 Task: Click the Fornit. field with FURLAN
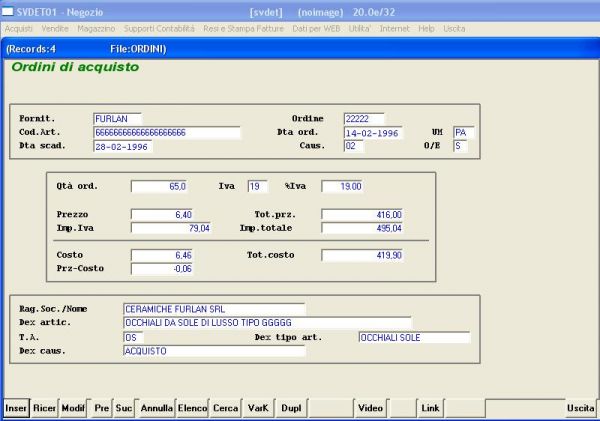[x=117, y=119]
